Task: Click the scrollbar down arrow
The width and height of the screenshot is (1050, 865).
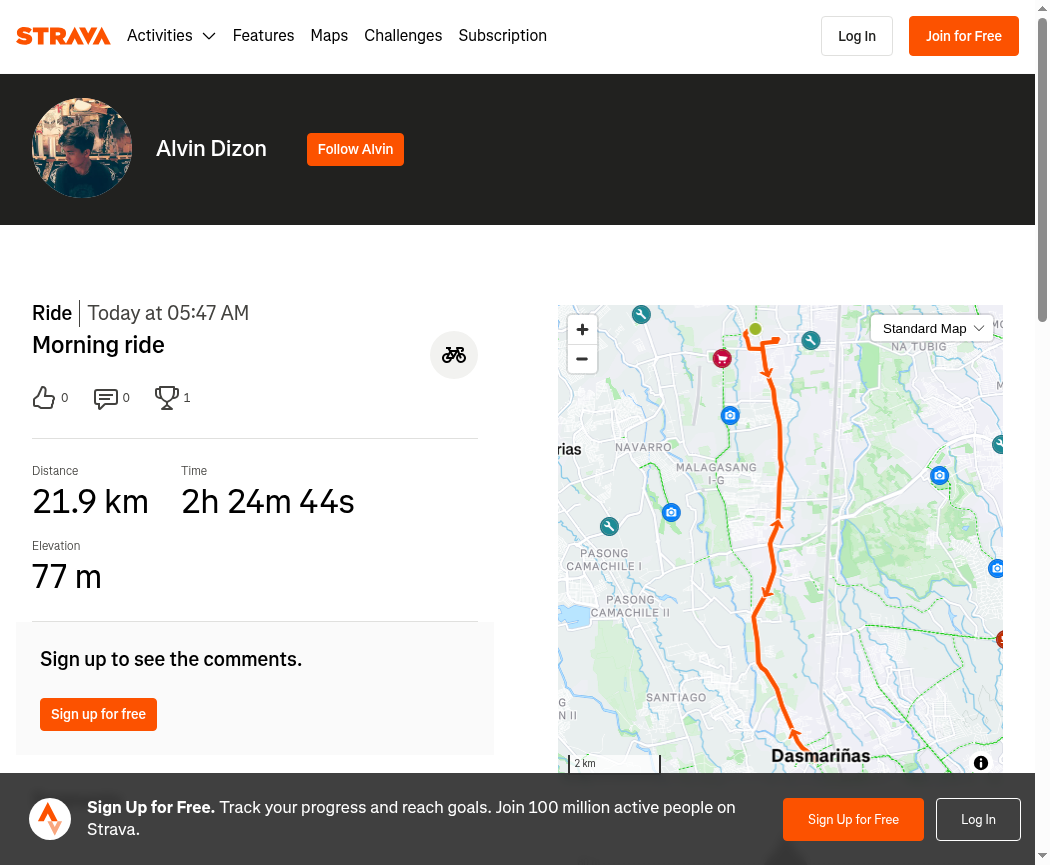Action: 1043,856
